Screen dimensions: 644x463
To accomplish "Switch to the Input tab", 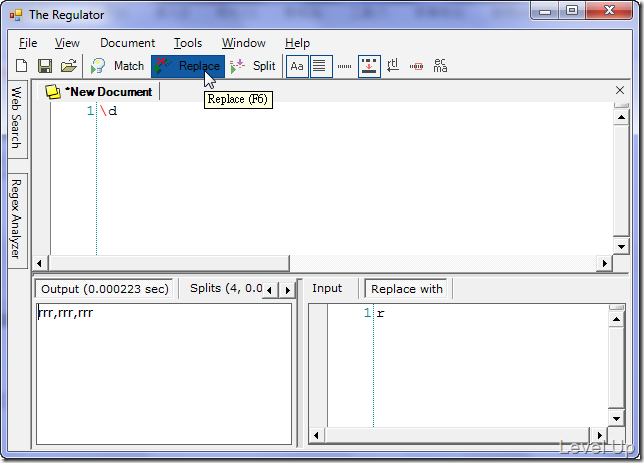I will tap(327, 288).
